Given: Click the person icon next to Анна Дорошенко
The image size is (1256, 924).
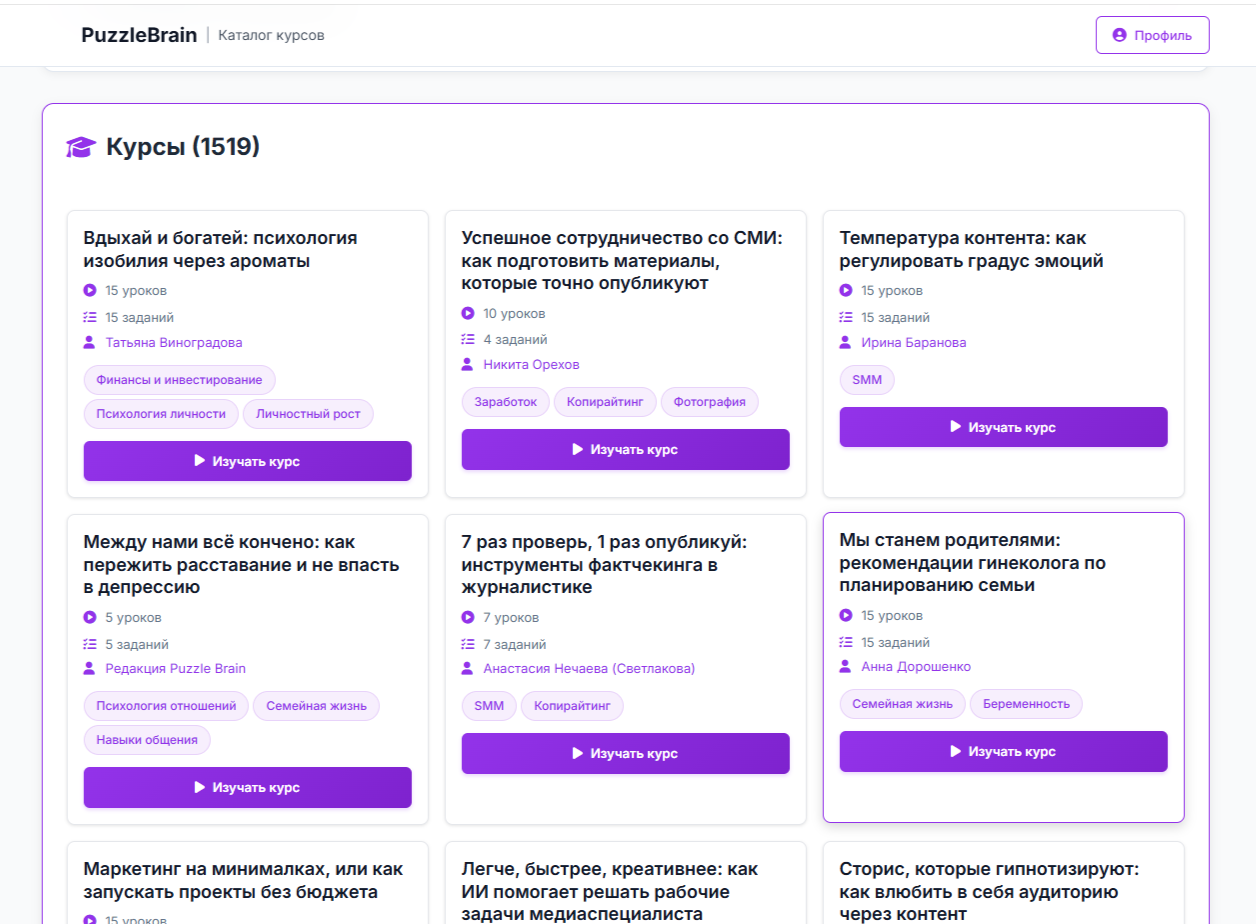Looking at the screenshot, I should [845, 667].
